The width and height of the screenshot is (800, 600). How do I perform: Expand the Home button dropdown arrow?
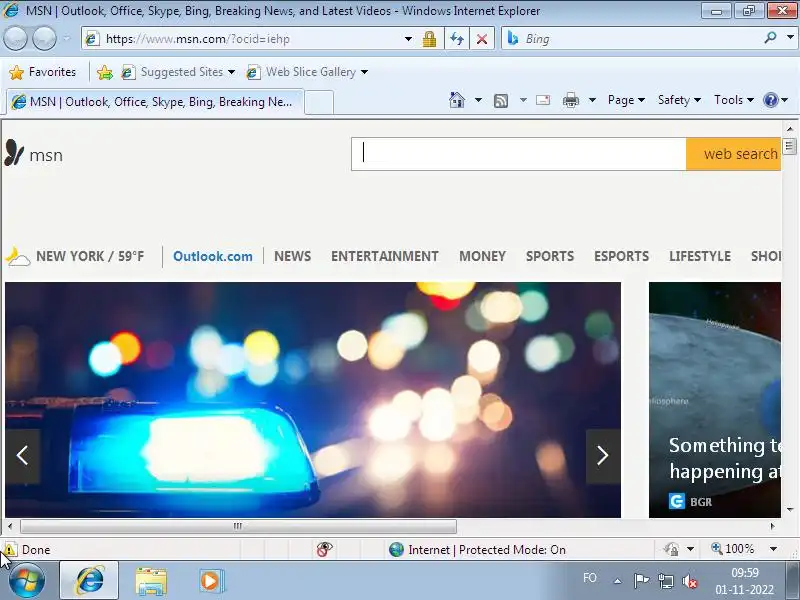pos(478,100)
